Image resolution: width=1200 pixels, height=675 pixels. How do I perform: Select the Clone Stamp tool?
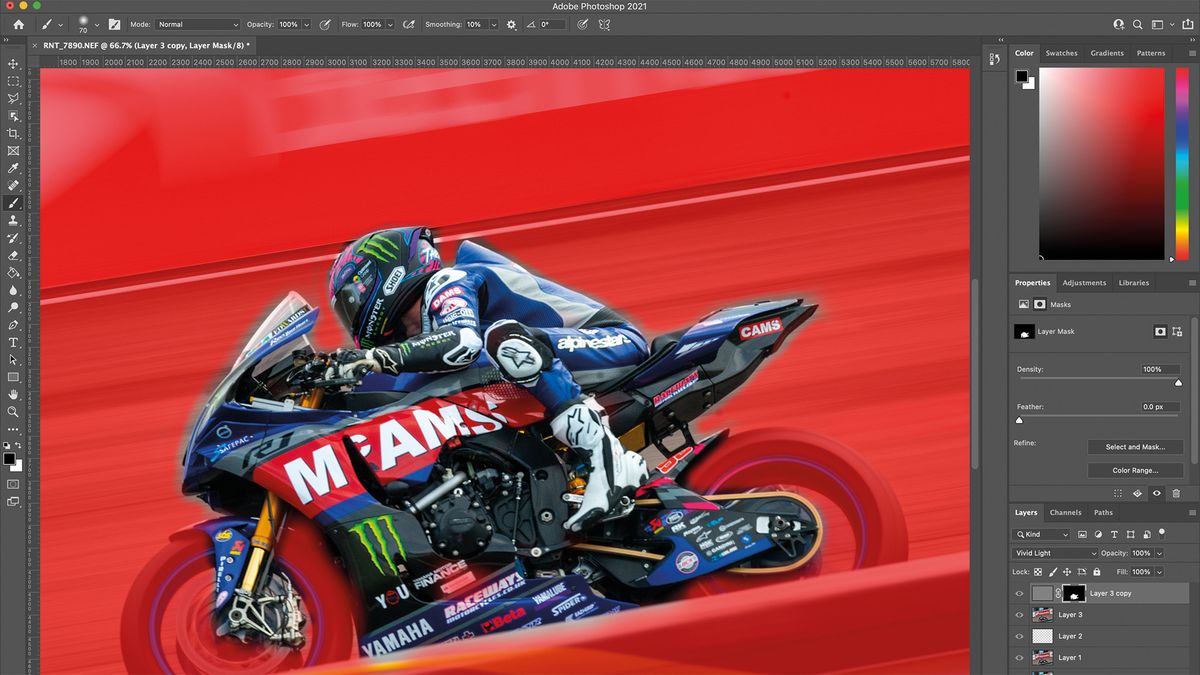(x=13, y=220)
